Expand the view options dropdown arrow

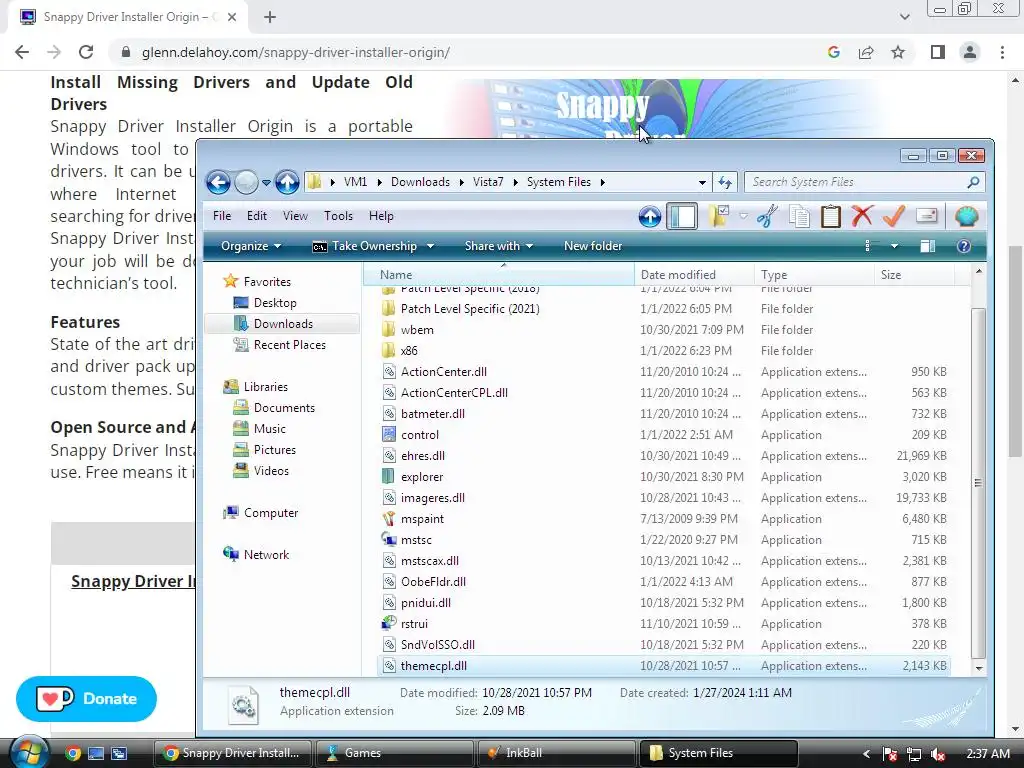[894, 246]
